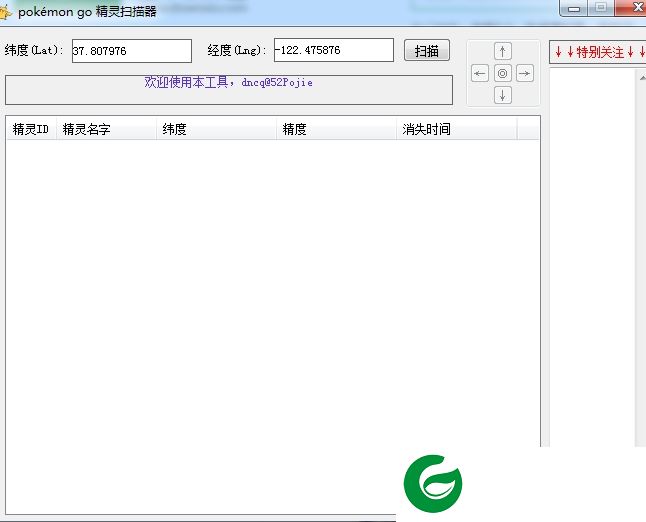Close the 精灵扫描器 window
The image size is (646, 522).
[x=631, y=8]
